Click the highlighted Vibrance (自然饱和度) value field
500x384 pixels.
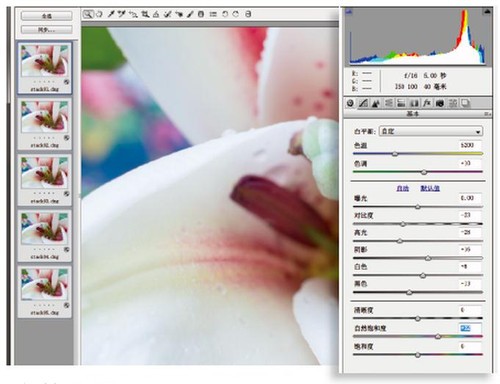(470, 328)
